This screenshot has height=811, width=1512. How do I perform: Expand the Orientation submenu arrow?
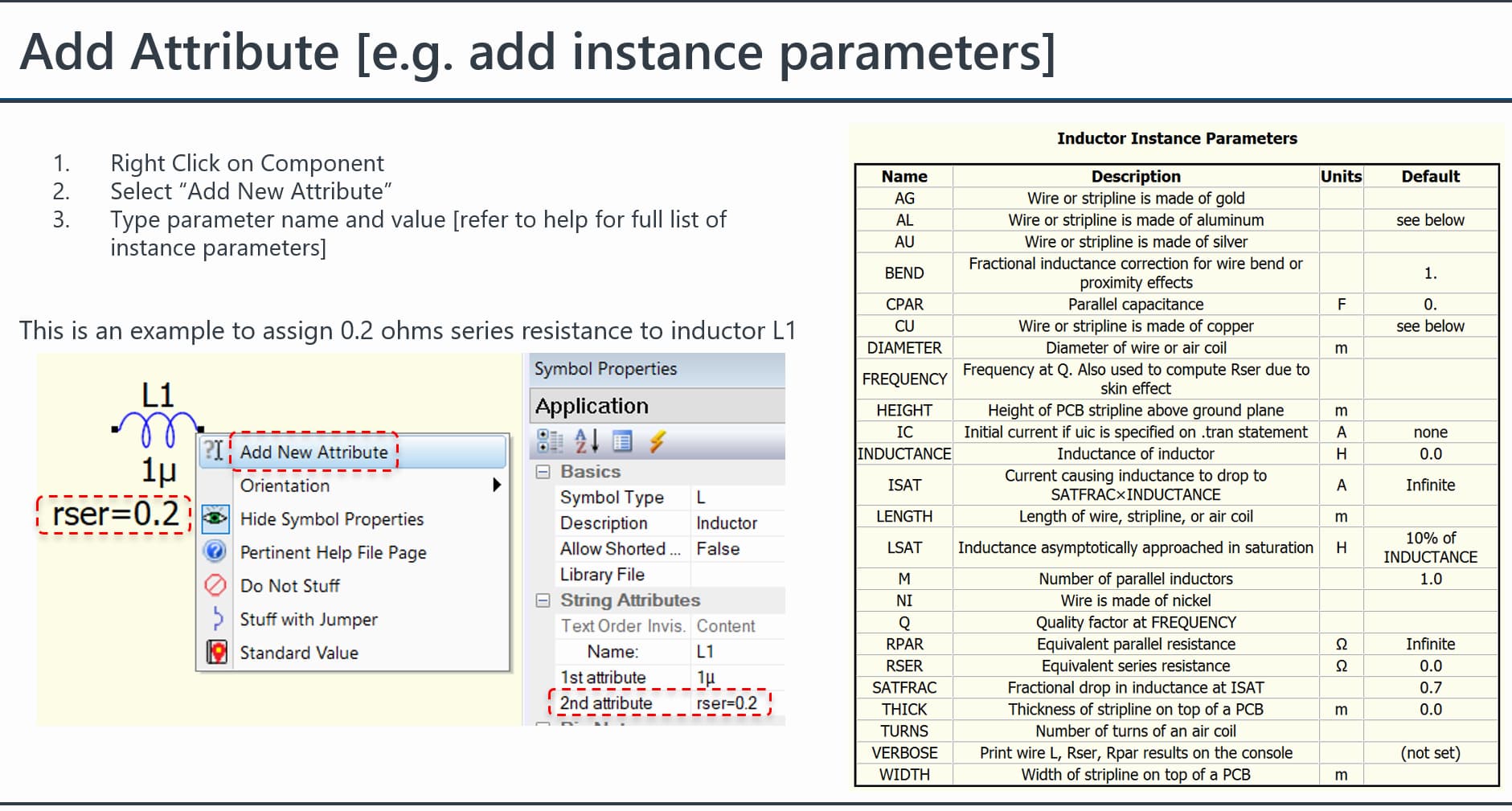[x=496, y=485]
